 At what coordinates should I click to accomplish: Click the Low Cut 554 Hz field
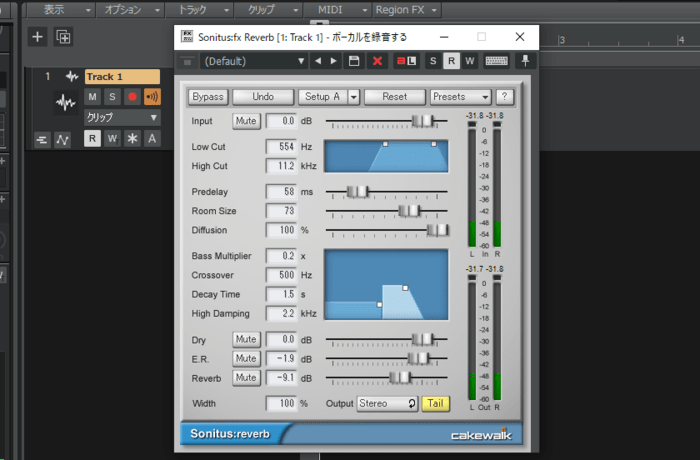click(281, 146)
